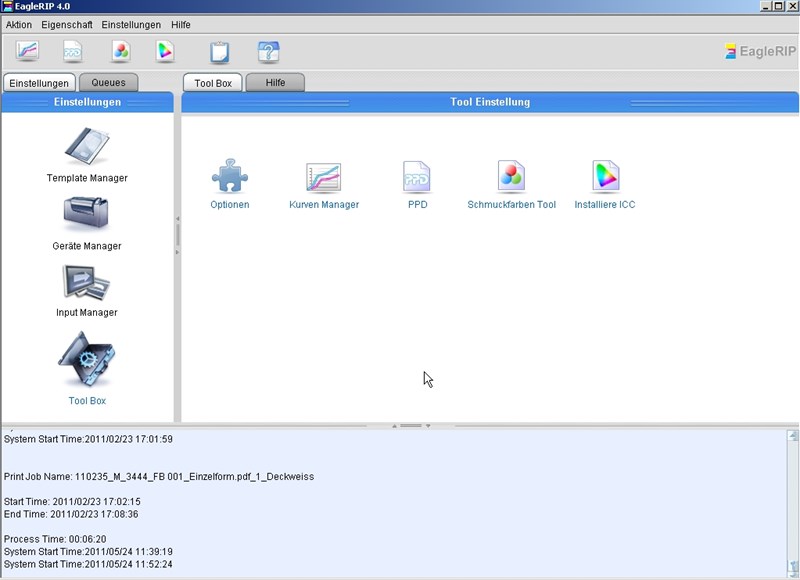This screenshot has height=580, width=800.
Task: Click the ICC install toolbar icon
Action: (x=165, y=51)
